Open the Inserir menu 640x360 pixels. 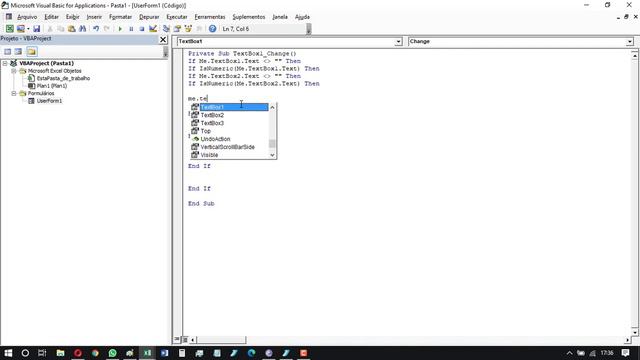pos(94,17)
